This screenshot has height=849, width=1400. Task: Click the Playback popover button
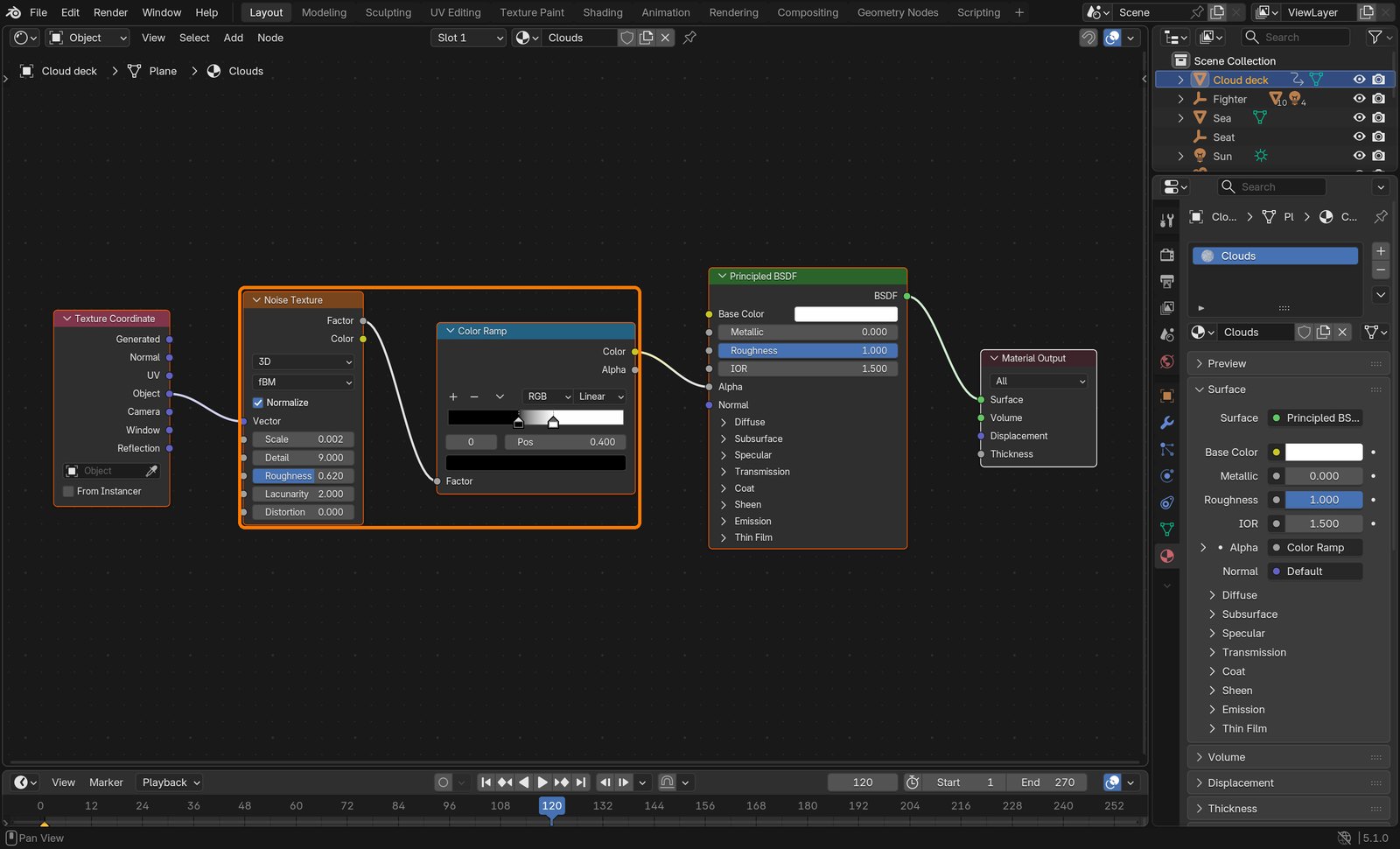(x=171, y=782)
